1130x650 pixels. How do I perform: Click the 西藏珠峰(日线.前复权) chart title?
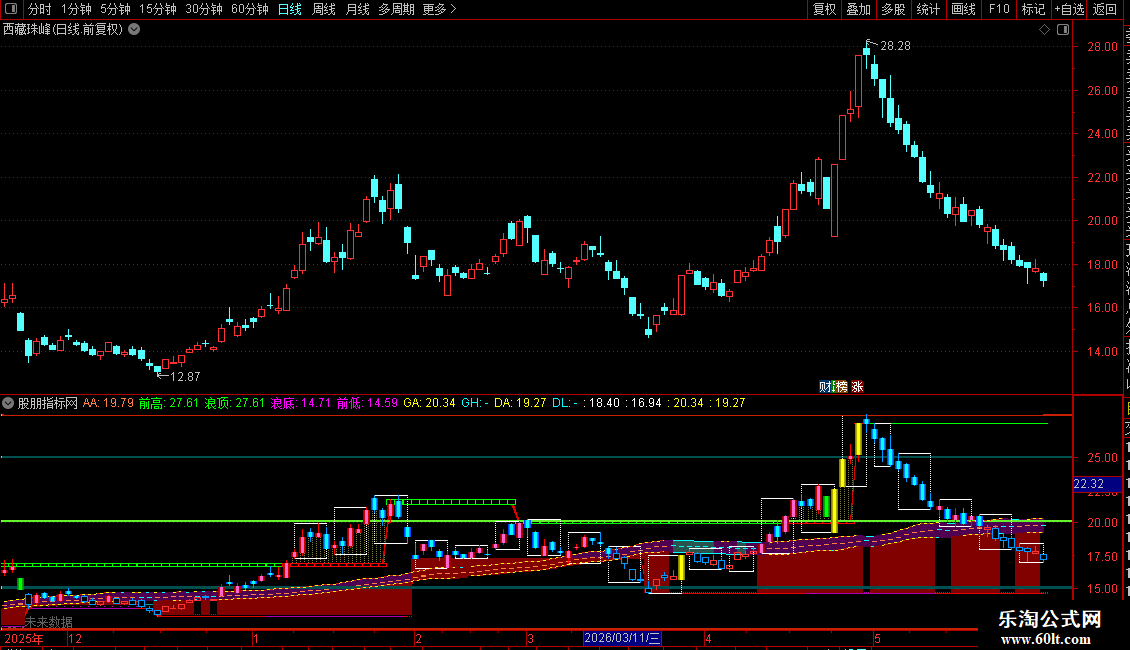pyautogui.click(x=63, y=30)
